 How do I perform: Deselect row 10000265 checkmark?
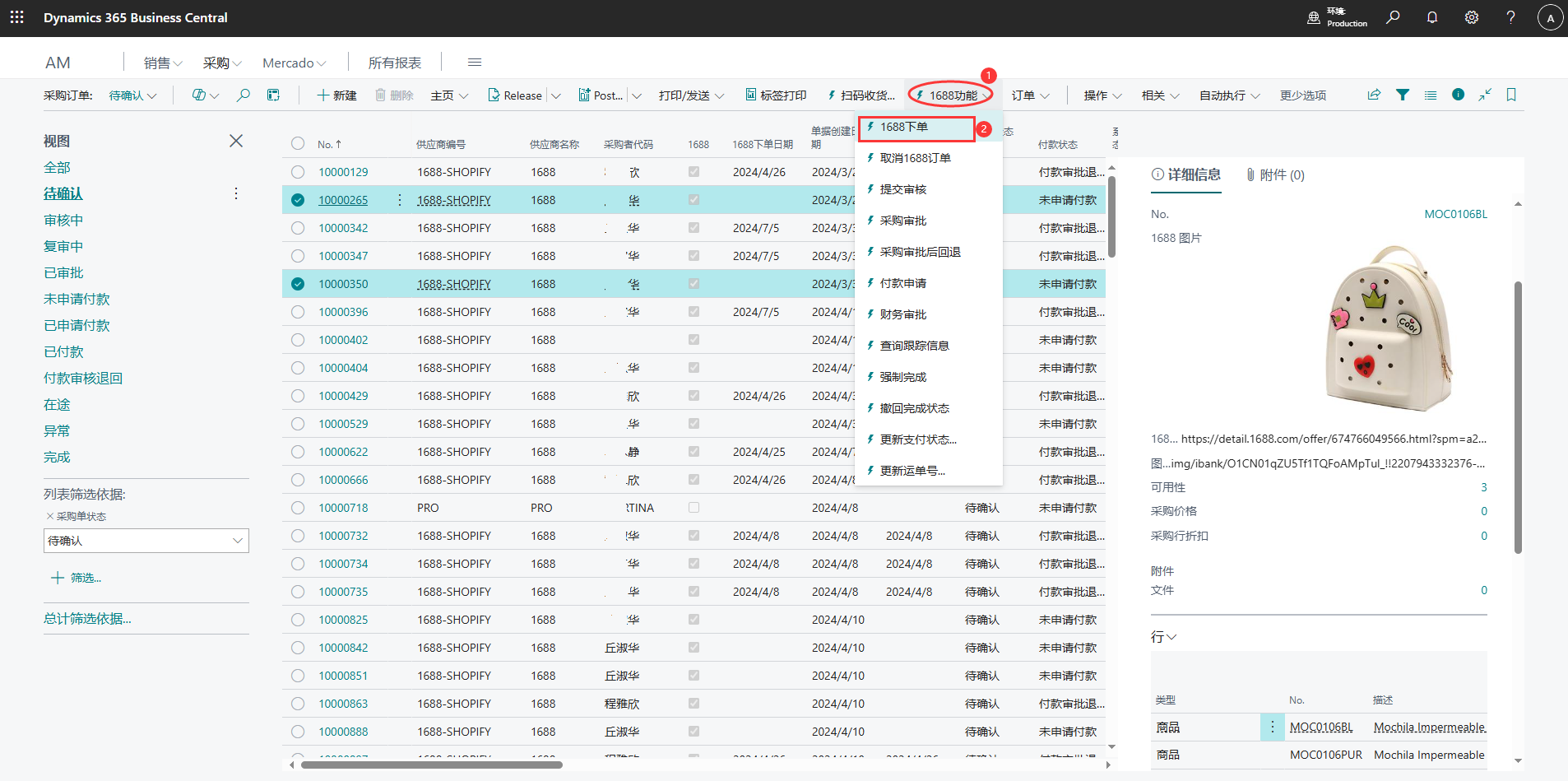pos(298,200)
